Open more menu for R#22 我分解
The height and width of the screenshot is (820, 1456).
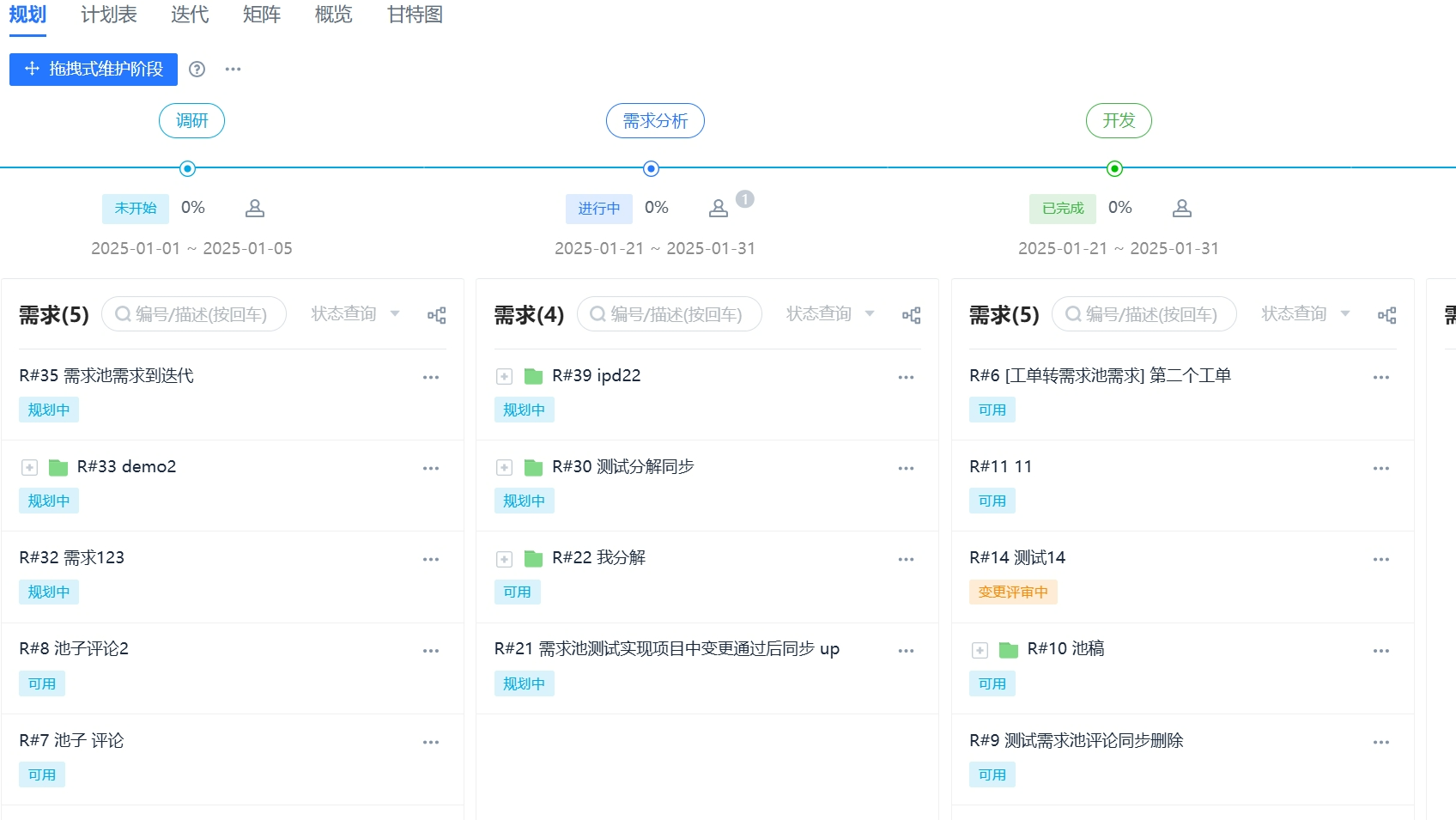click(906, 559)
